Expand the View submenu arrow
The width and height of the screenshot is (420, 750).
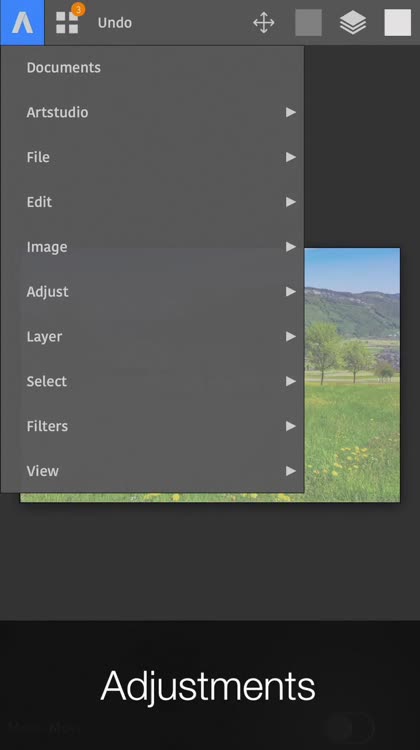click(x=290, y=471)
